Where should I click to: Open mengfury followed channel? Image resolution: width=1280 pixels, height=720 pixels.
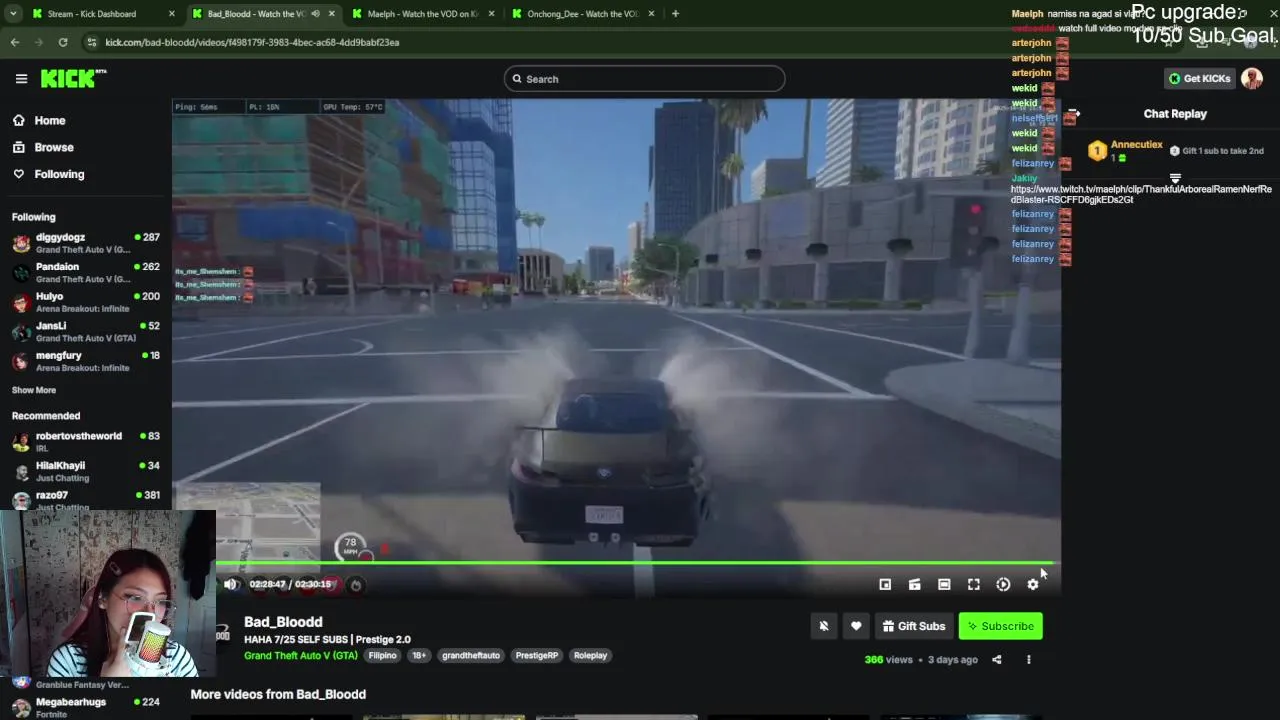[86, 361]
